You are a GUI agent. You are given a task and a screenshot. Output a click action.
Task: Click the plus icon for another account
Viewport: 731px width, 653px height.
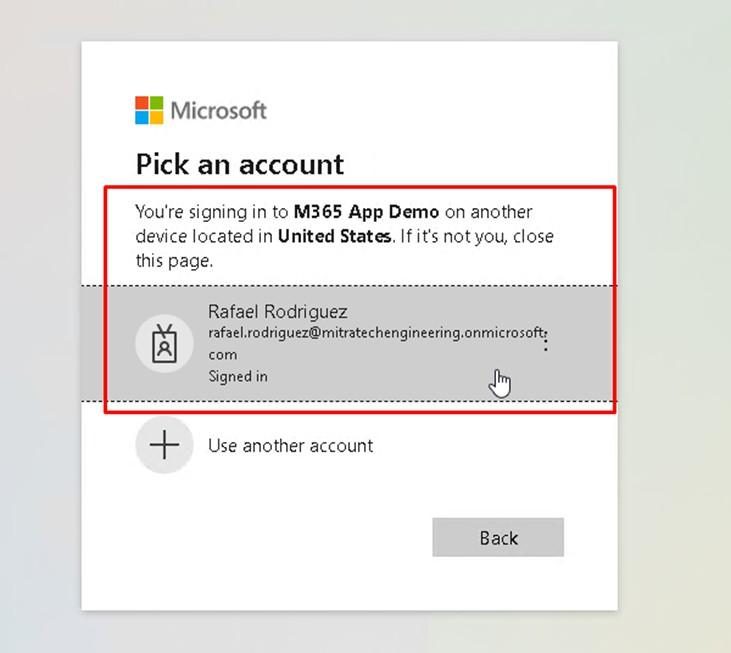tap(164, 445)
